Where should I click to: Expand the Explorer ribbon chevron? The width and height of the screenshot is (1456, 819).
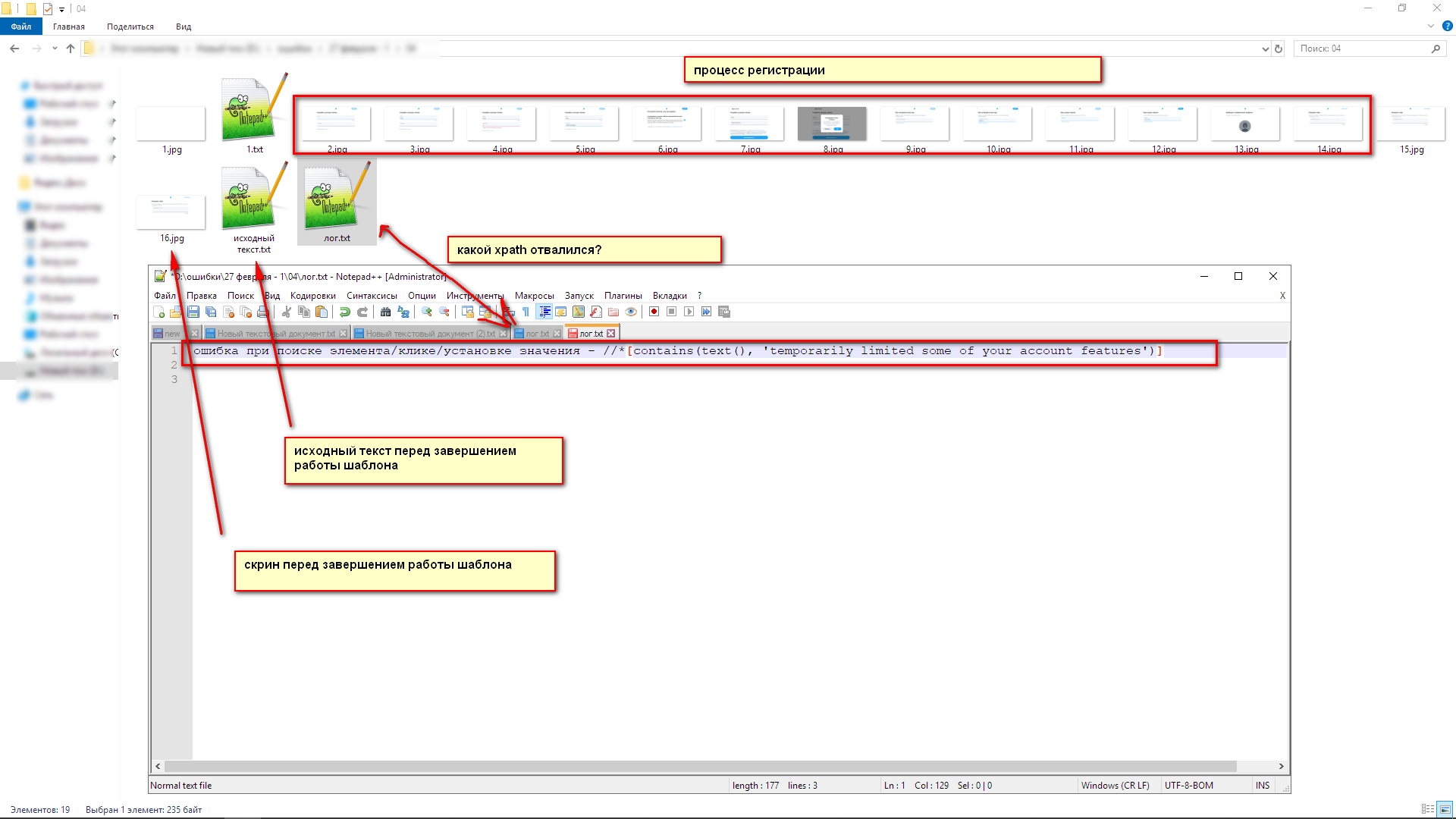[1431, 26]
